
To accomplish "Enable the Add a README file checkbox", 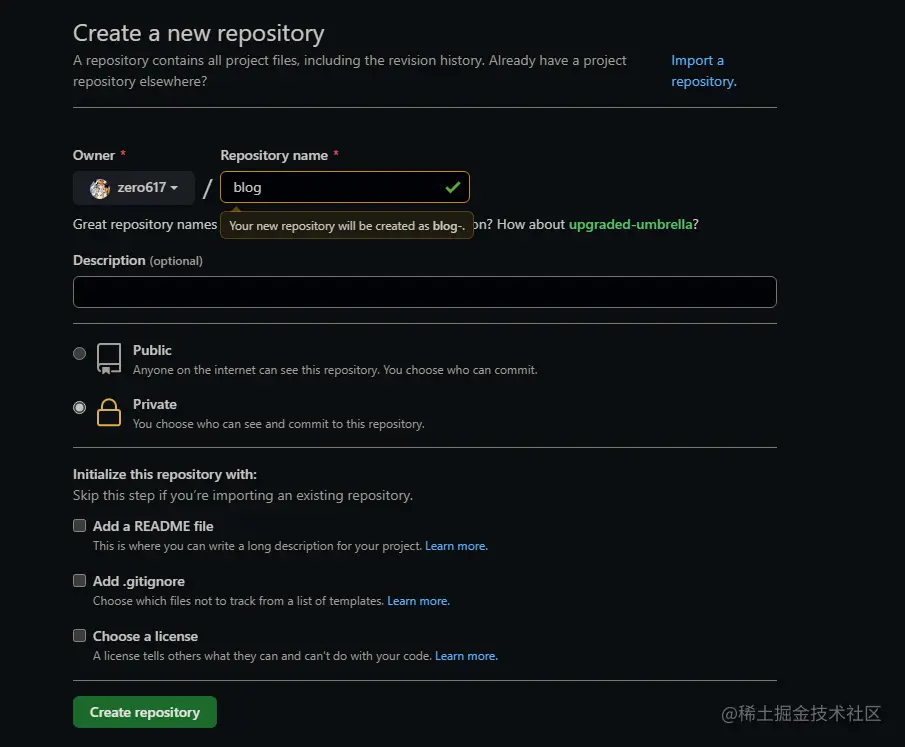I will coord(80,525).
